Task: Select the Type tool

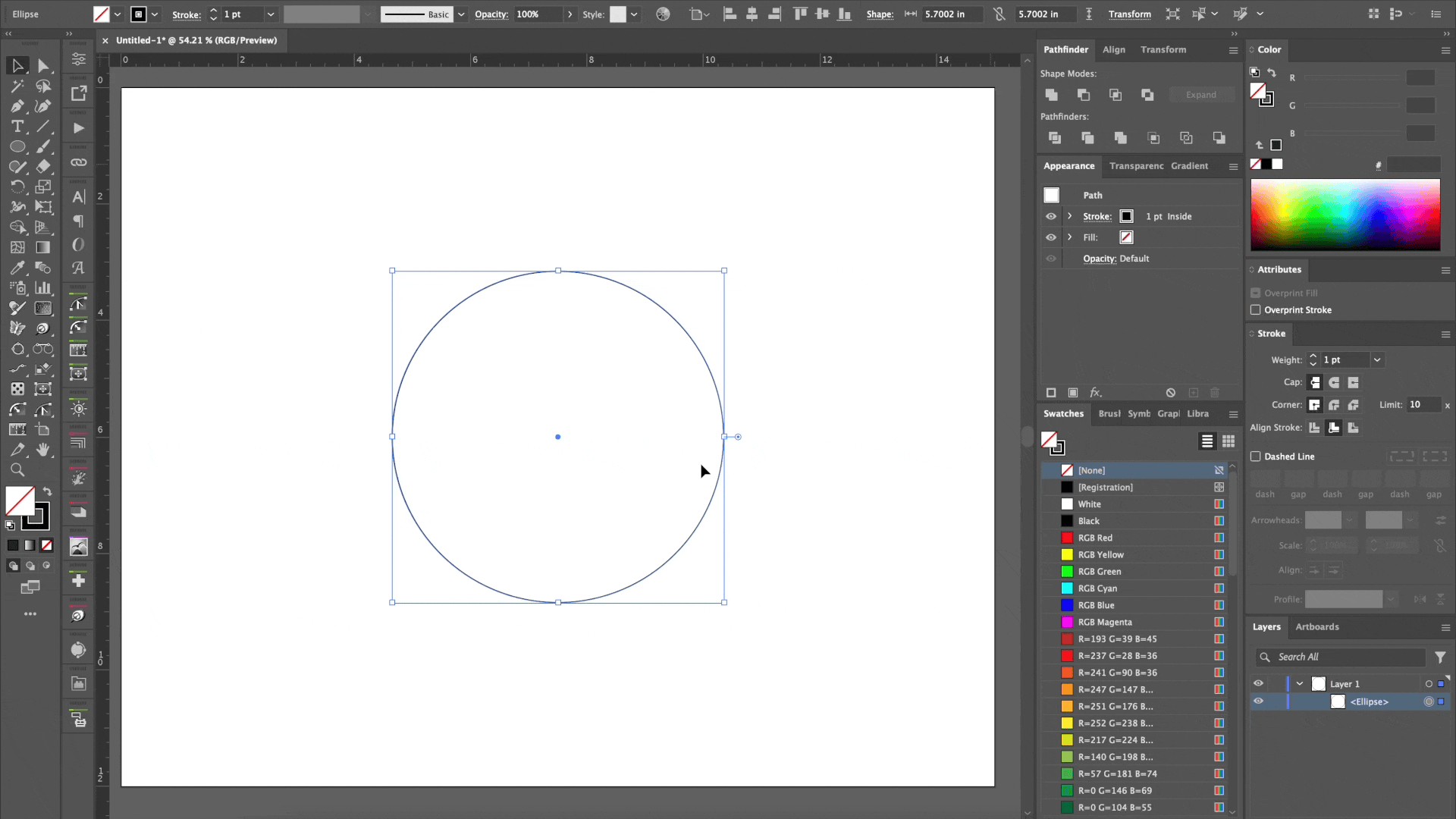Action: [17, 127]
